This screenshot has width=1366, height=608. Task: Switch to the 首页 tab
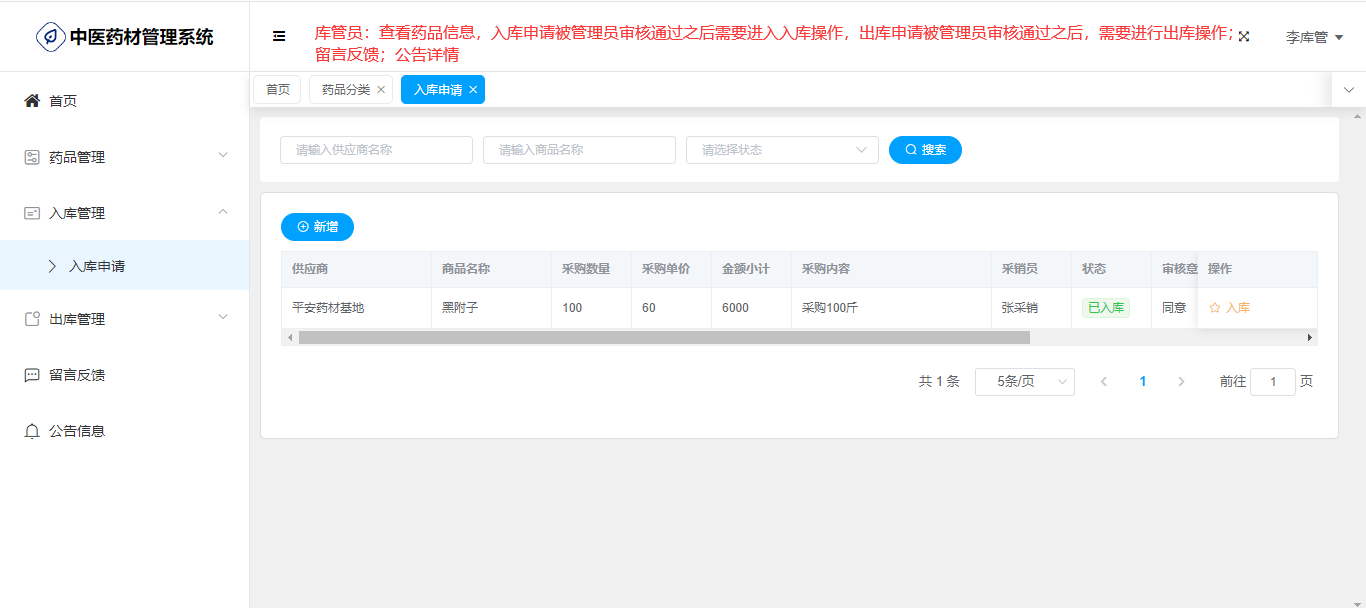coord(277,90)
